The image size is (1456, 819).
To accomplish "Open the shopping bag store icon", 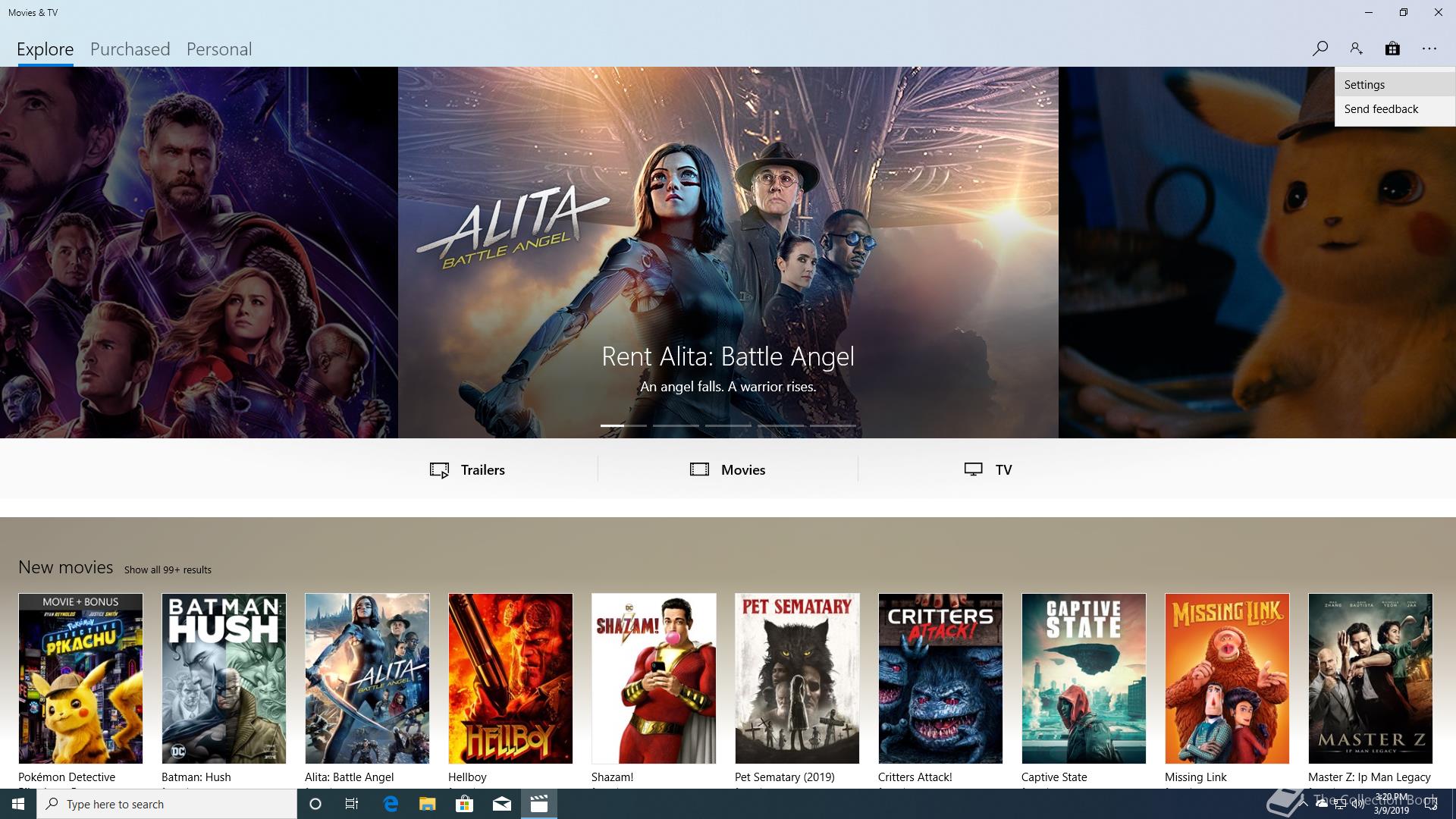I will 1392,49.
